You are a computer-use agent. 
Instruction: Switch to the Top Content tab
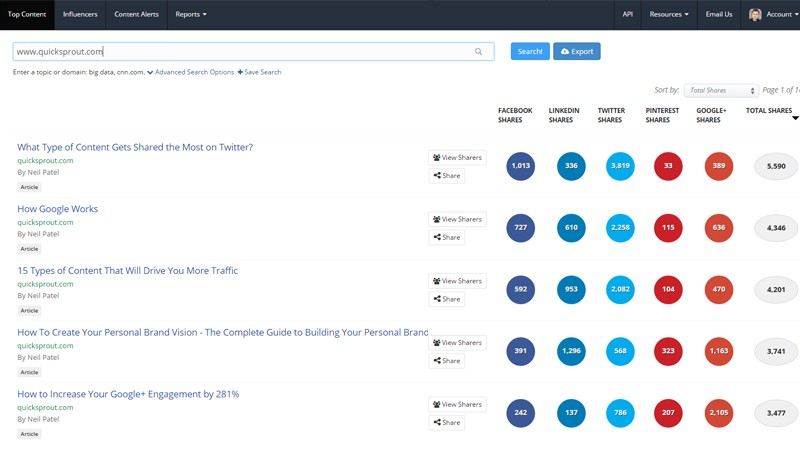pos(27,14)
